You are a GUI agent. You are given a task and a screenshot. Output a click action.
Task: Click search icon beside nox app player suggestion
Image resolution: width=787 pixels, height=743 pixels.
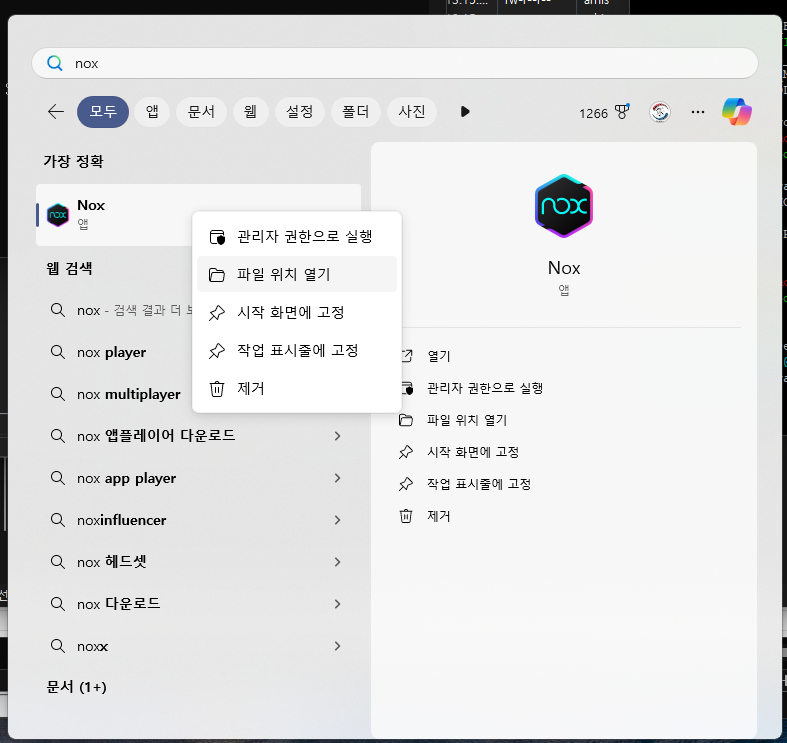point(58,478)
